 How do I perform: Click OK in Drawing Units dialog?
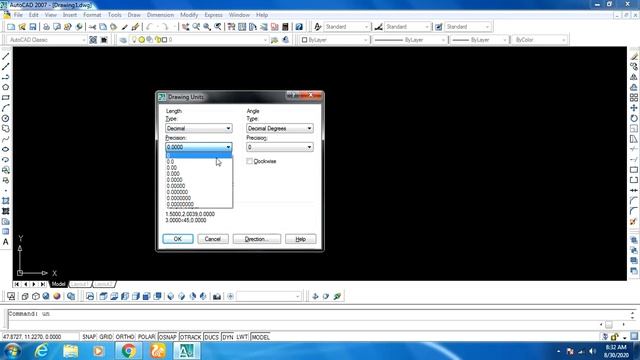tap(178, 239)
